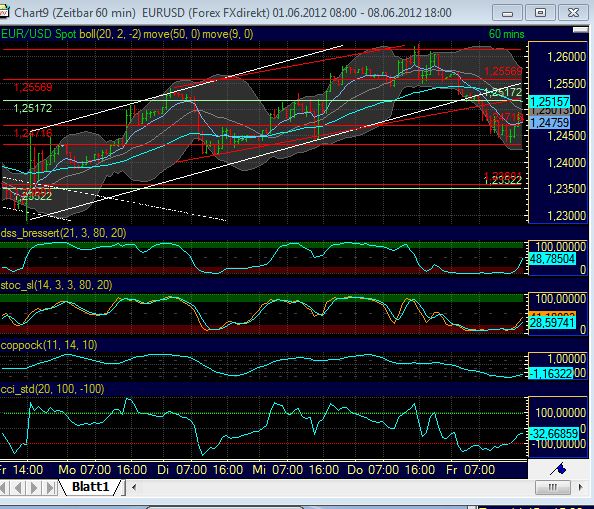Click the Chart9 window icon in title bar
This screenshot has width=594, height=509.
pyautogui.click(x=4, y=12)
